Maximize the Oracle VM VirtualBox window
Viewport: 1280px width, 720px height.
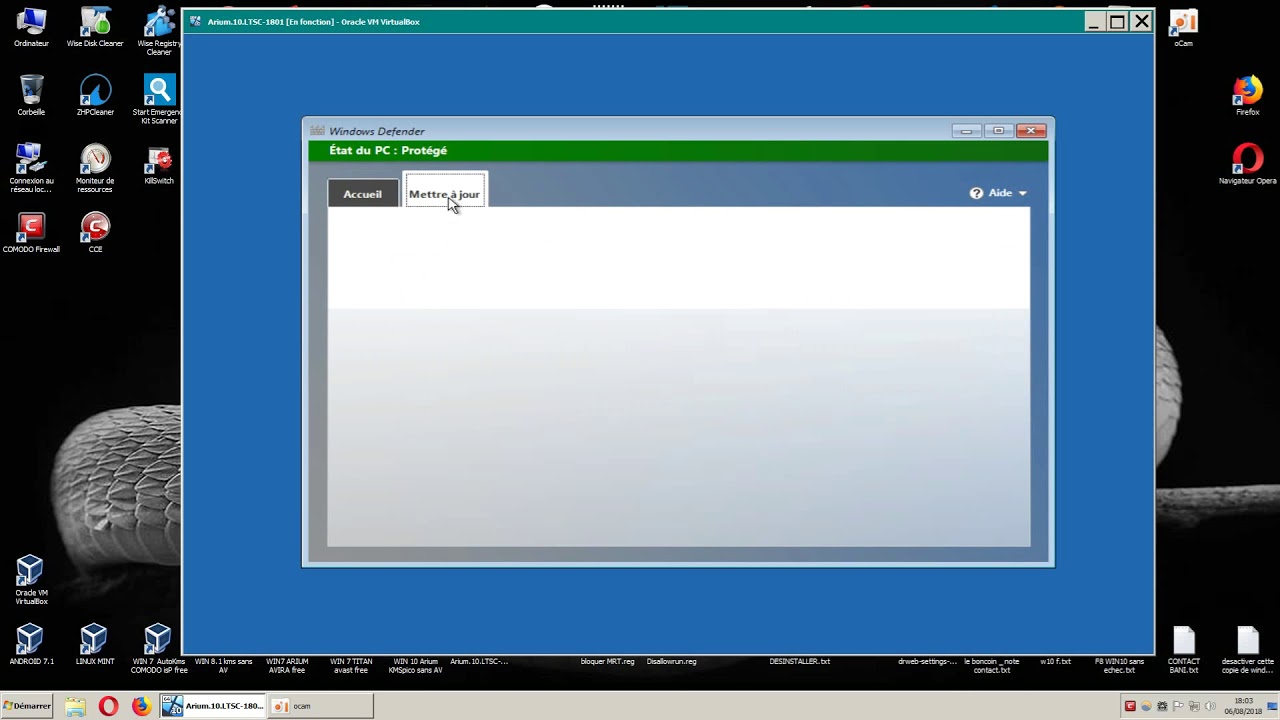[x=1117, y=21]
